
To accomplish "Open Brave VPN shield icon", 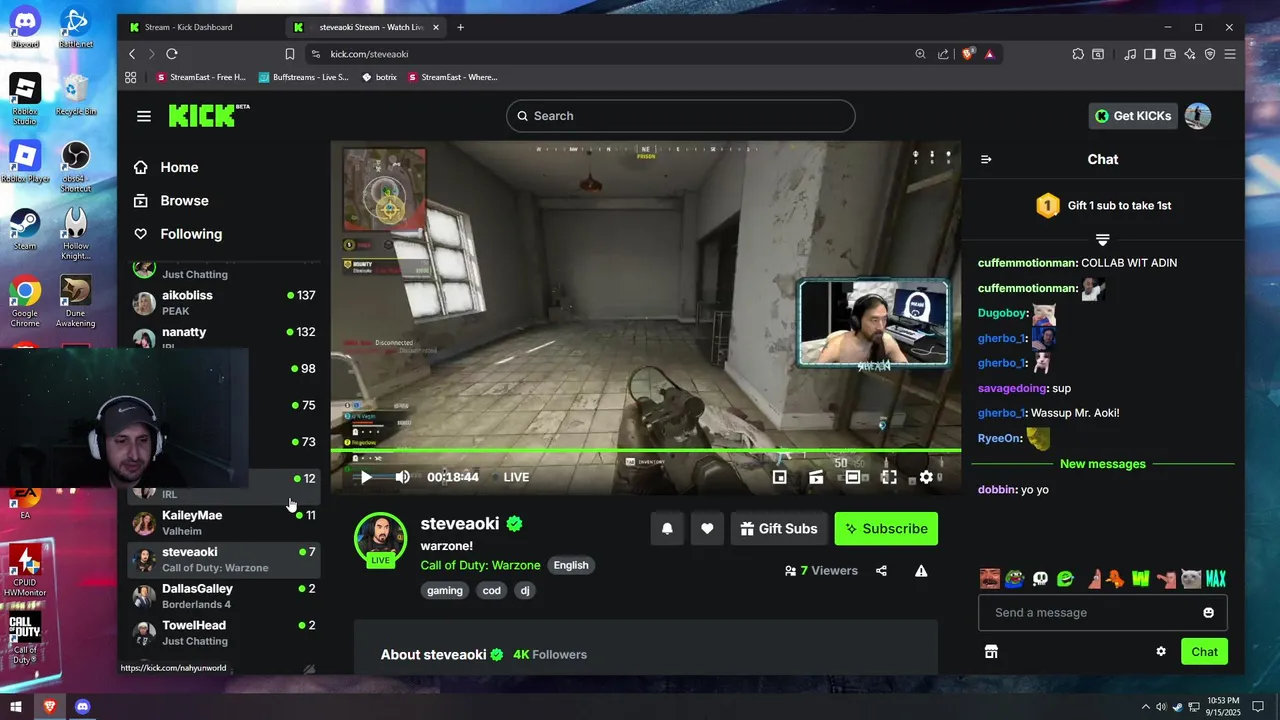I will coord(1210,54).
